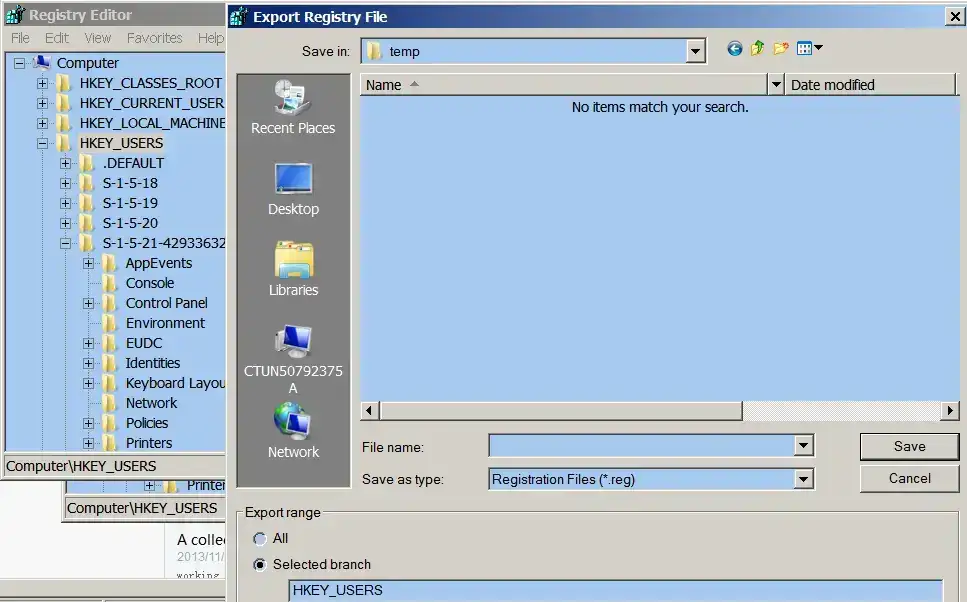Expand the Save as type dropdown
The height and width of the screenshot is (602, 967).
tap(803, 479)
